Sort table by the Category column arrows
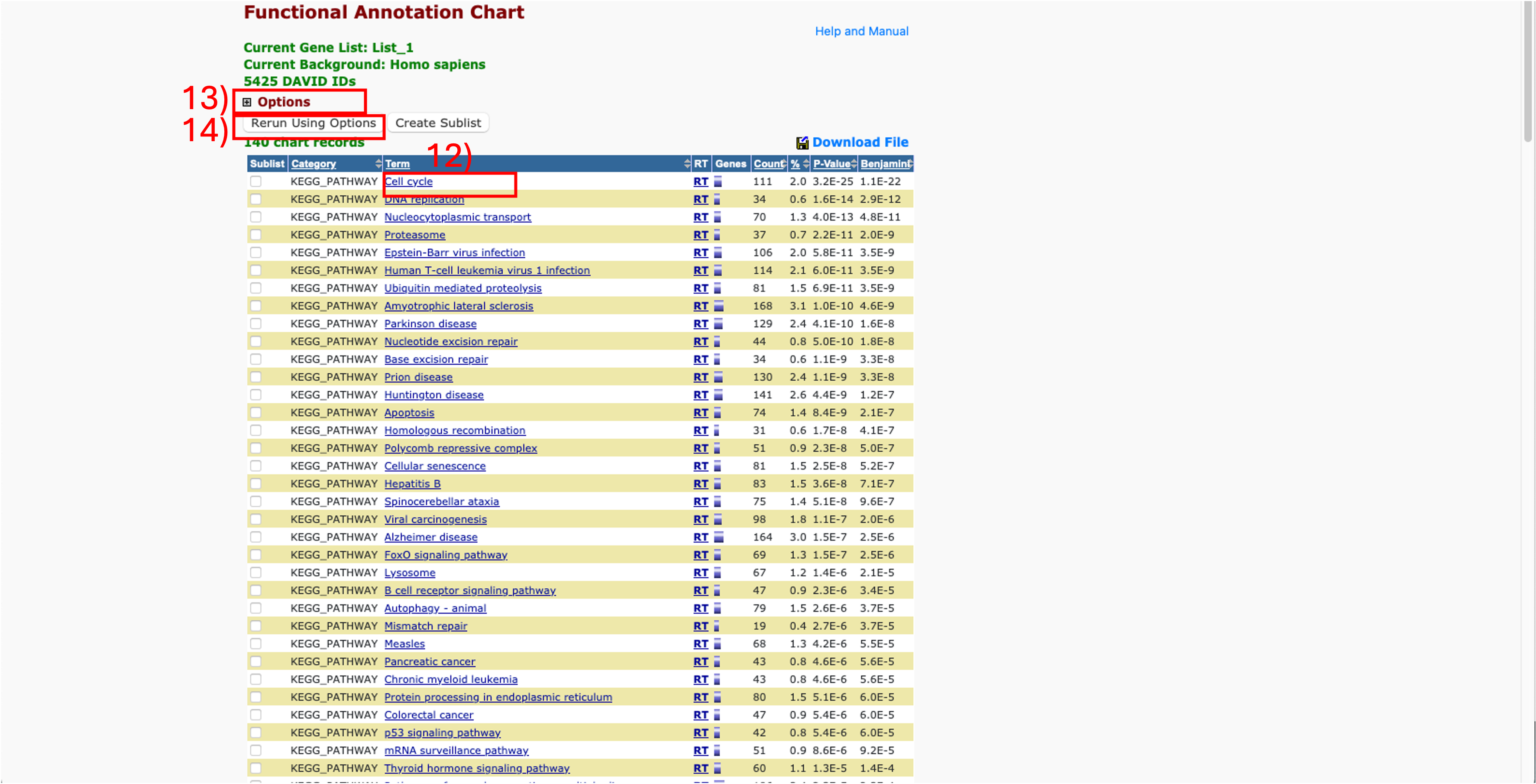The width and height of the screenshot is (1536, 784). click(378, 164)
